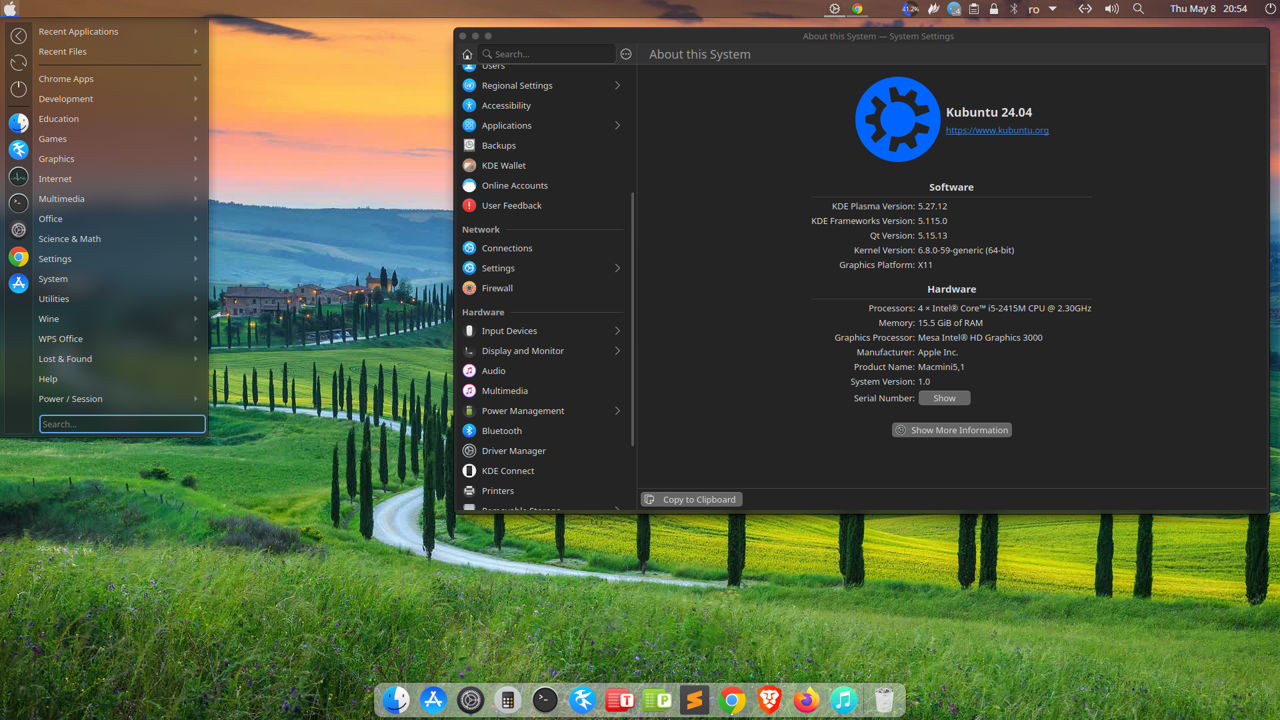
Task: Click the home icon in System Settings
Action: (x=467, y=54)
